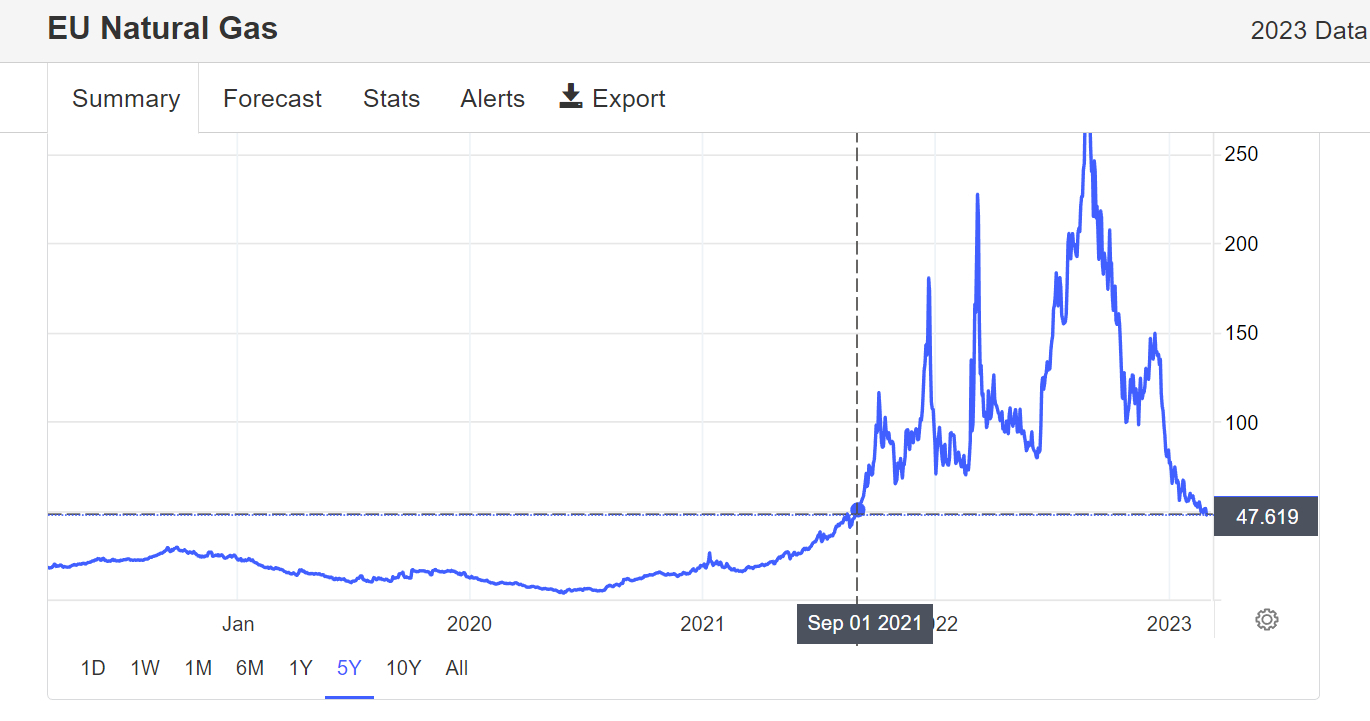Choose the 1M time range
Screen dimensions: 1370x721
(x=198, y=668)
